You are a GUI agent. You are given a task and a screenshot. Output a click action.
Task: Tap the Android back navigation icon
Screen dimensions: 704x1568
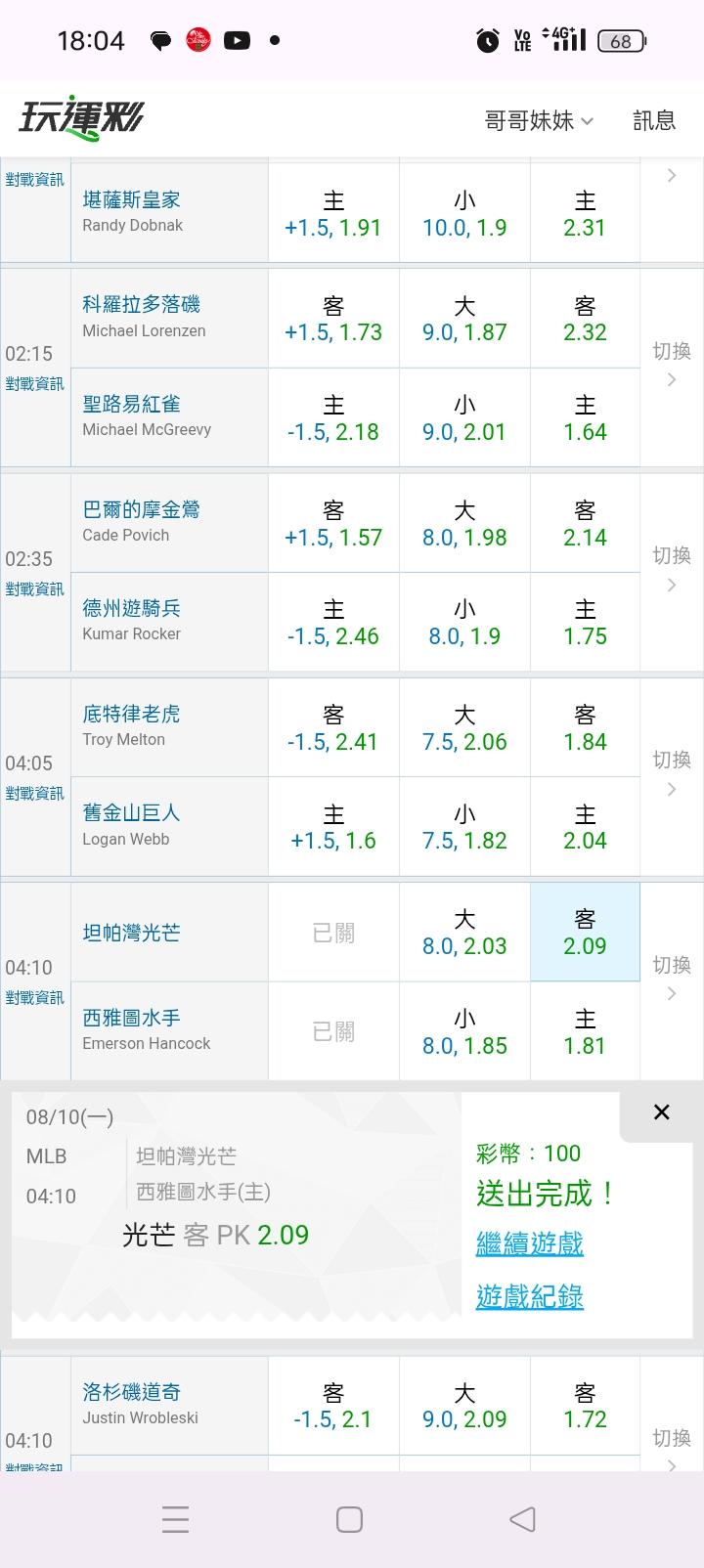coord(523,1519)
